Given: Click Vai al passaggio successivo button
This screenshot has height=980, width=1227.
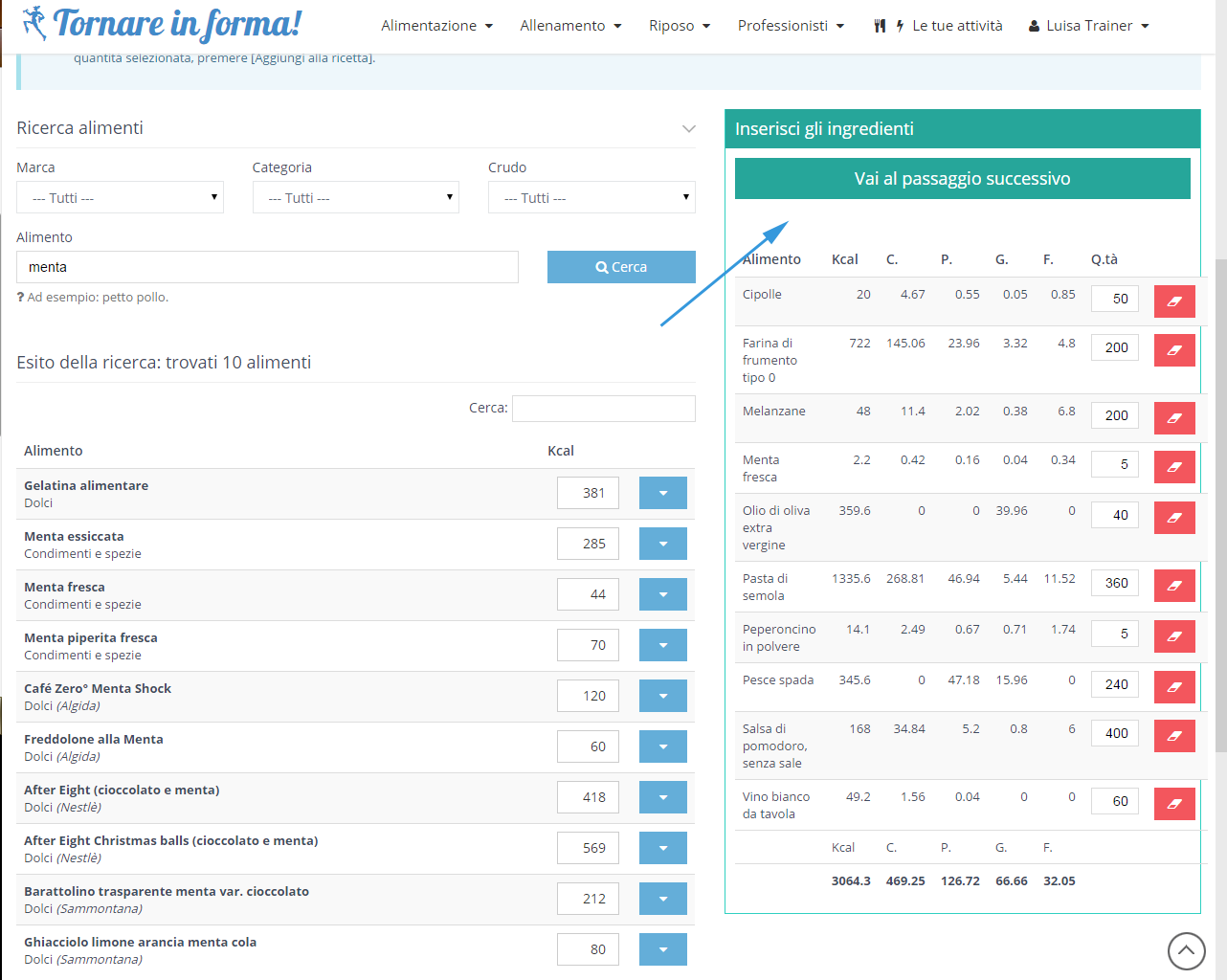Looking at the screenshot, I should tap(962, 179).
